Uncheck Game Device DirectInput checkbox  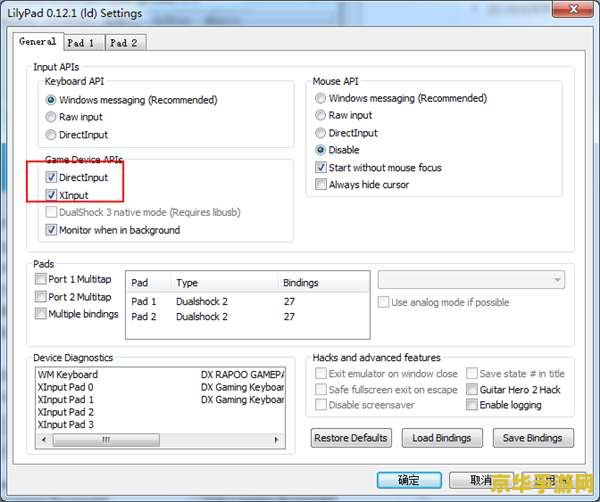(51, 177)
